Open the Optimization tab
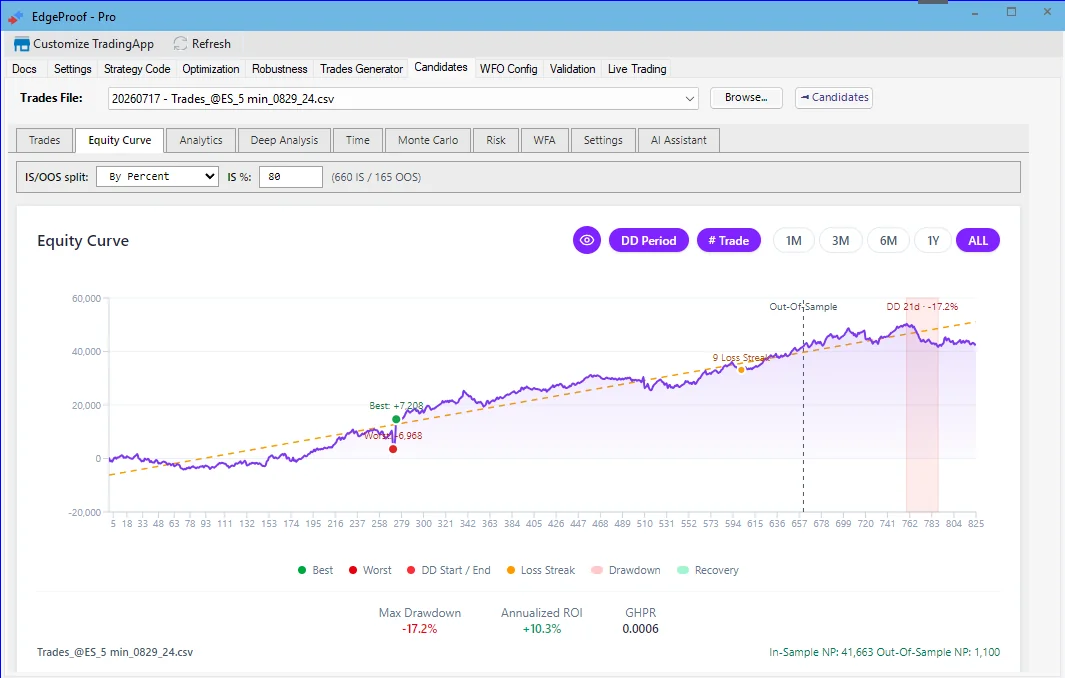Screen dimensions: 1065x678 click(211, 69)
